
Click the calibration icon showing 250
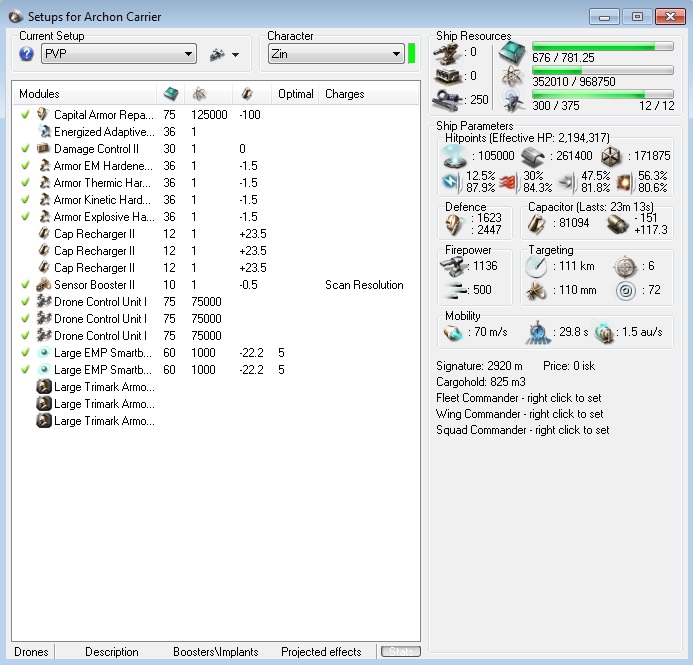point(446,100)
